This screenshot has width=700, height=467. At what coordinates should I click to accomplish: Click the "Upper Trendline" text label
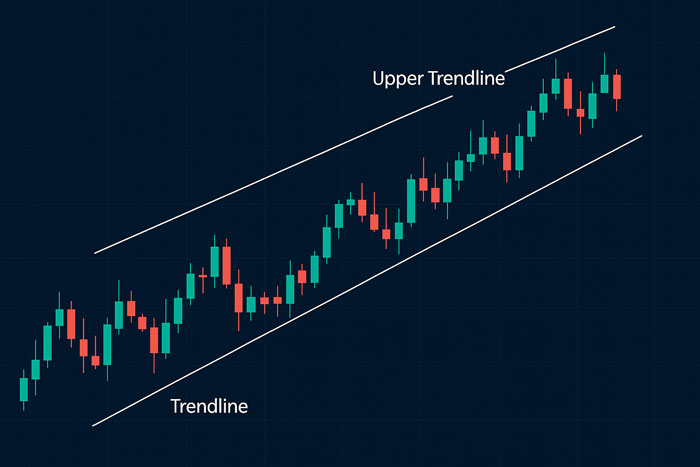coord(438,79)
